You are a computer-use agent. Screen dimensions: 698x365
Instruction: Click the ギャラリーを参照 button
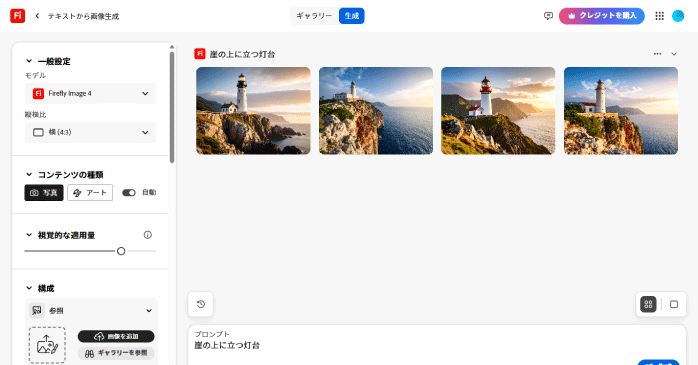coord(116,353)
